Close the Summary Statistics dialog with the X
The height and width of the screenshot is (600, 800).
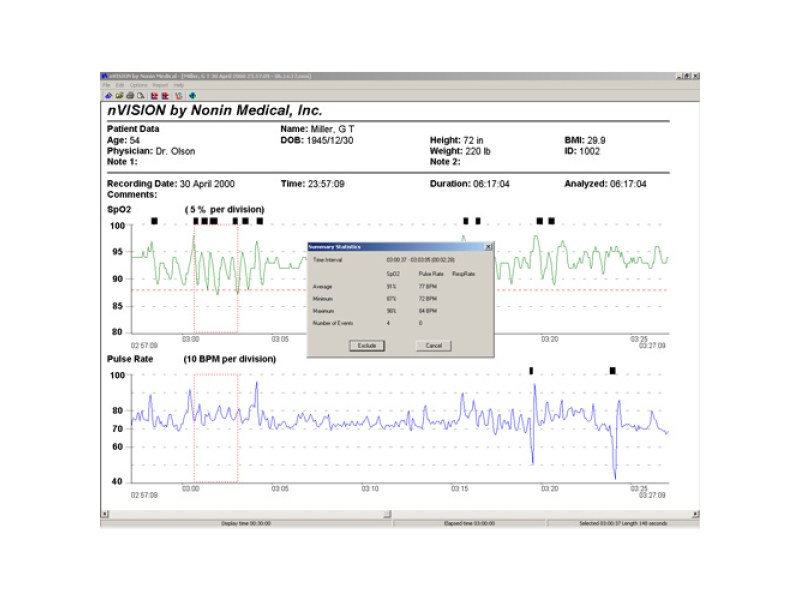488,247
